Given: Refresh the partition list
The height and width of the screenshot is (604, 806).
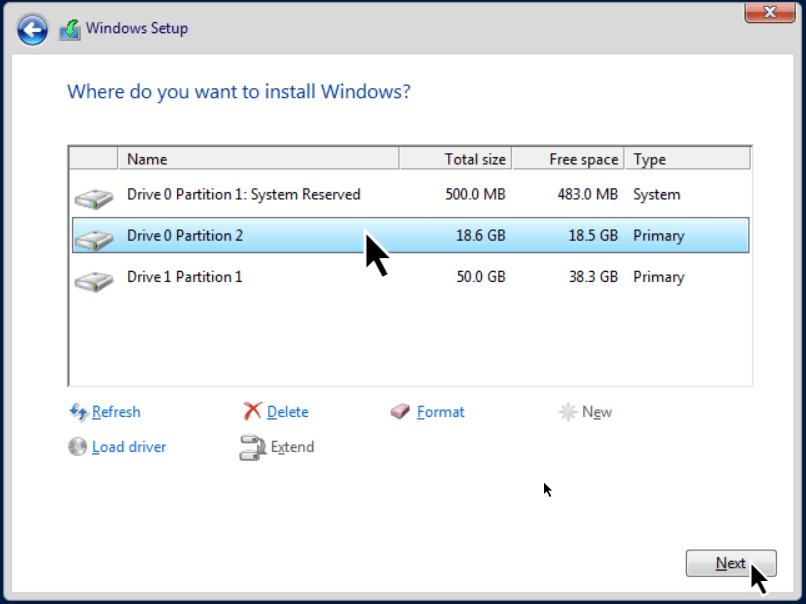Looking at the screenshot, I should [x=116, y=412].
